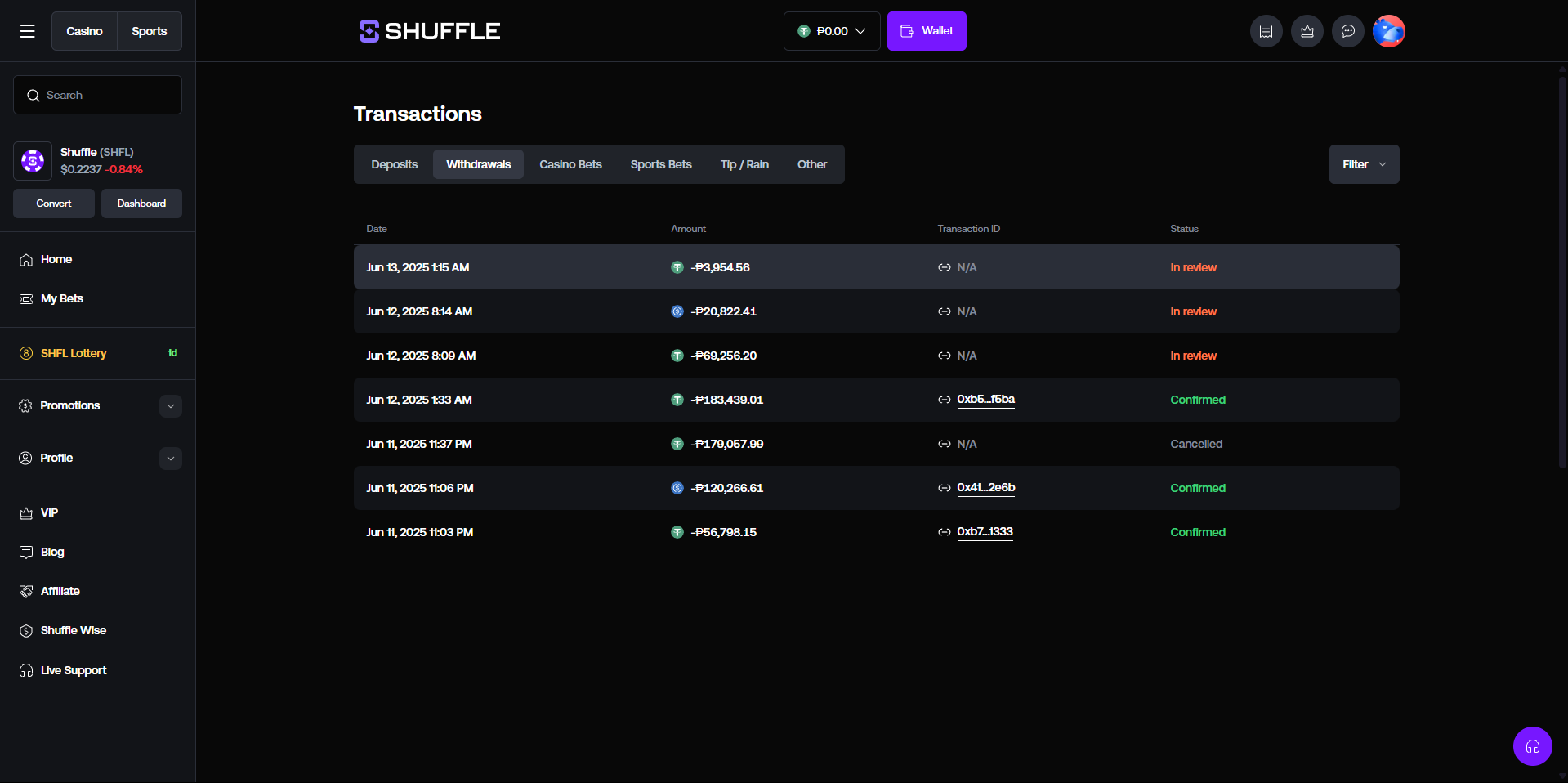Click the -₱69,256.20 amount
1568x783 pixels.
(x=724, y=356)
